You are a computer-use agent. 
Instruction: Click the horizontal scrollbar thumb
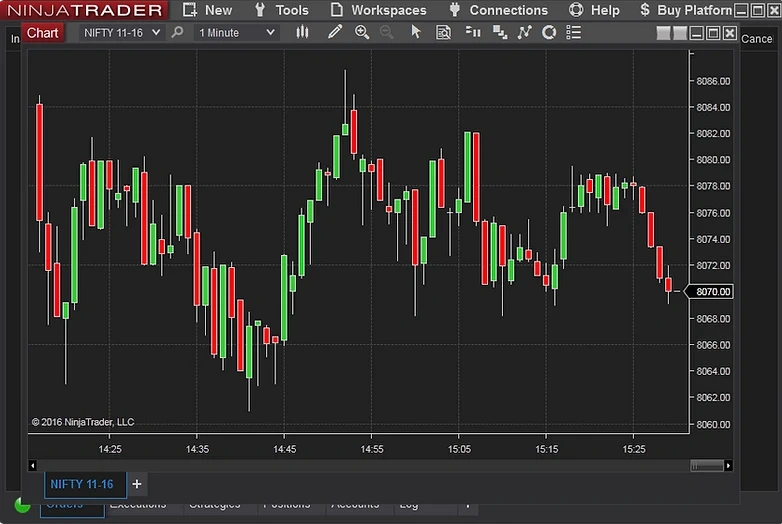[x=707, y=466]
